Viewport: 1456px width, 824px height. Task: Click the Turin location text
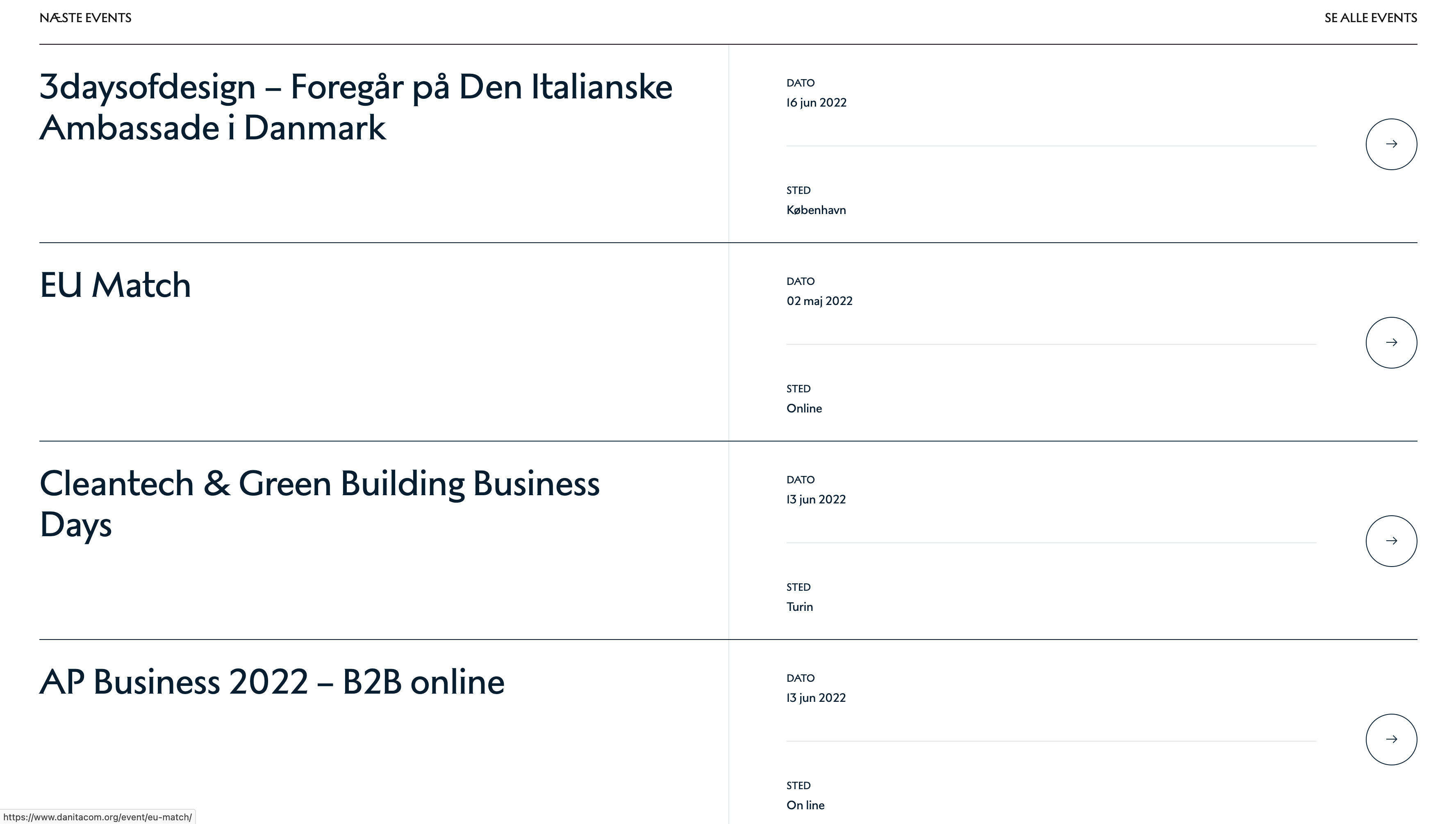click(x=799, y=607)
